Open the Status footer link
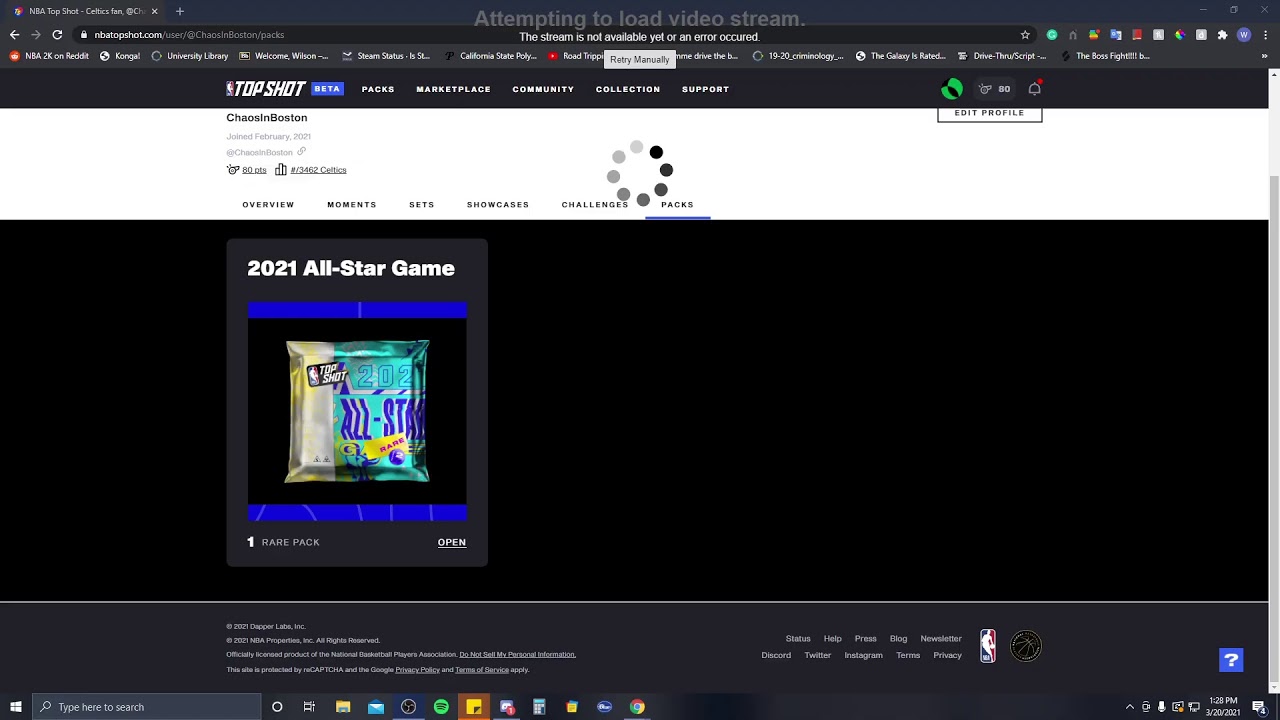Viewport: 1280px width, 720px height. [798, 638]
